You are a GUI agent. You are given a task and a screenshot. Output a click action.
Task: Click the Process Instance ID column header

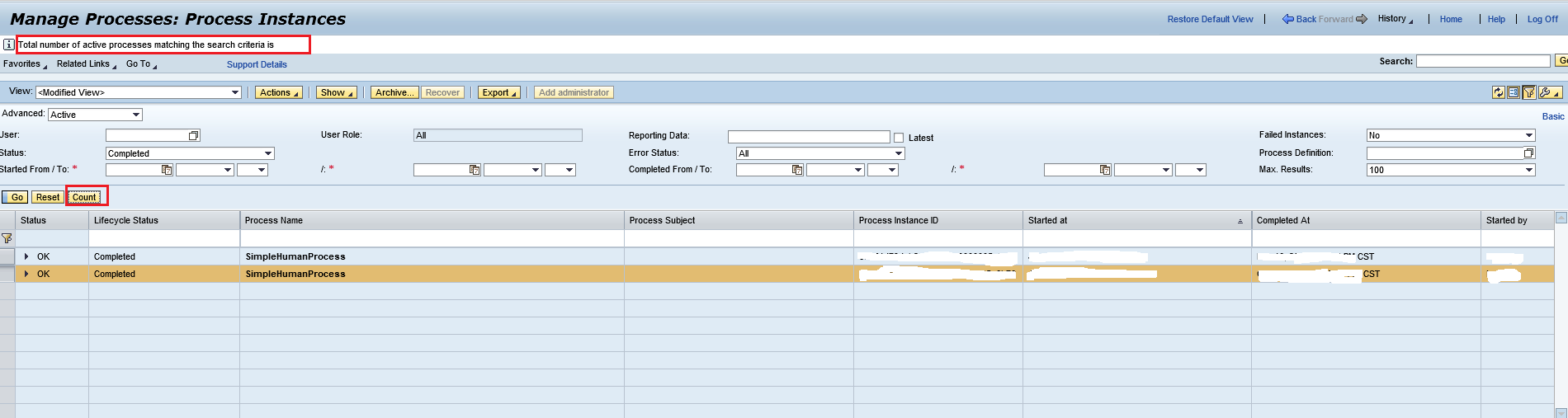click(938, 220)
